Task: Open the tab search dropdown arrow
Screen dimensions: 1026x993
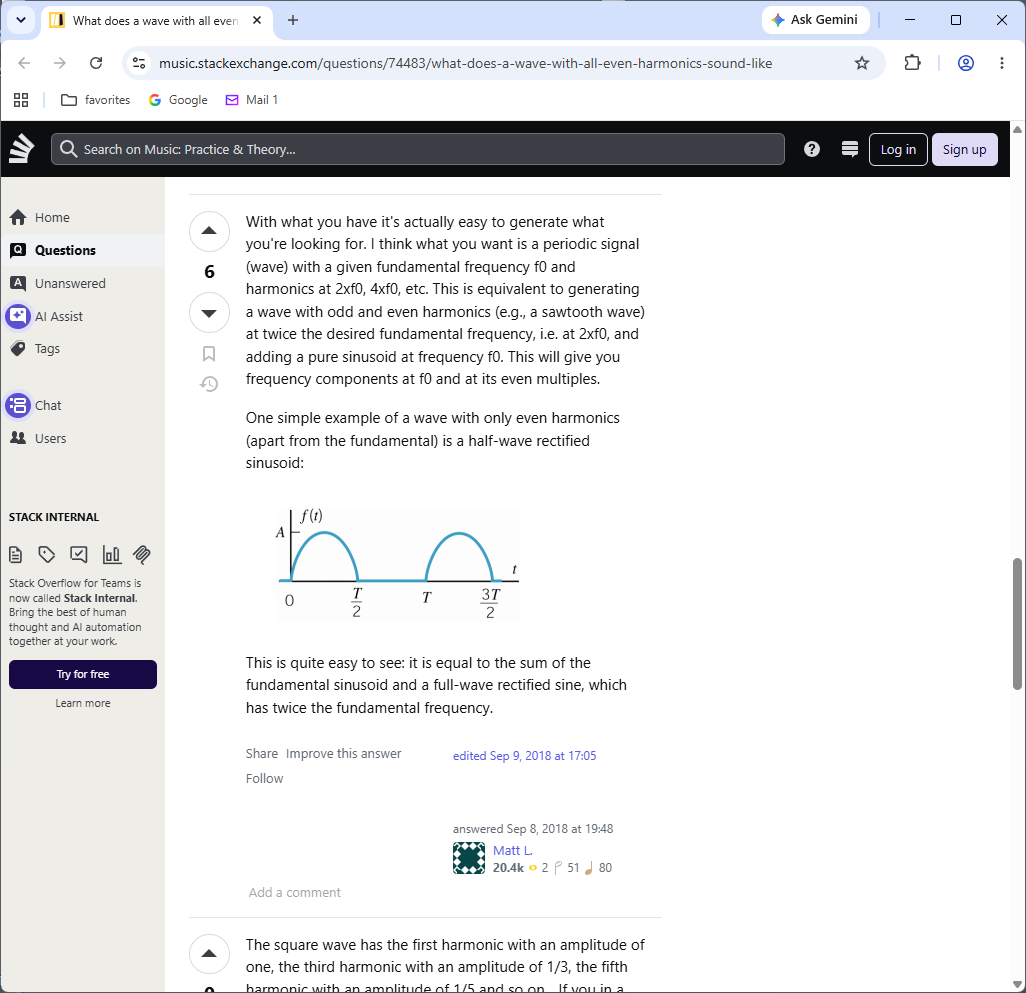Action: (x=21, y=20)
